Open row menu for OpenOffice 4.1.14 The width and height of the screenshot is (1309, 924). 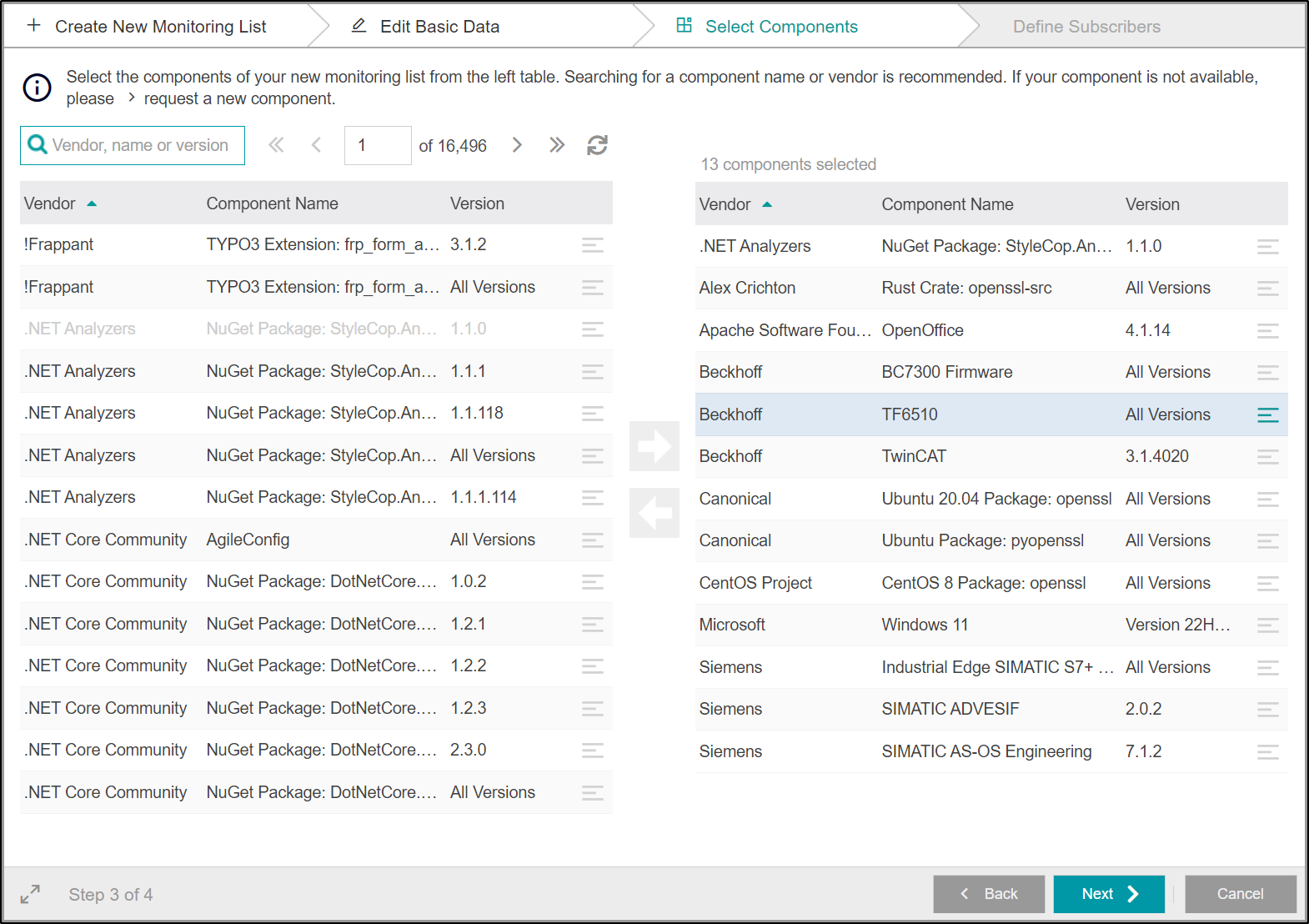point(1268,330)
